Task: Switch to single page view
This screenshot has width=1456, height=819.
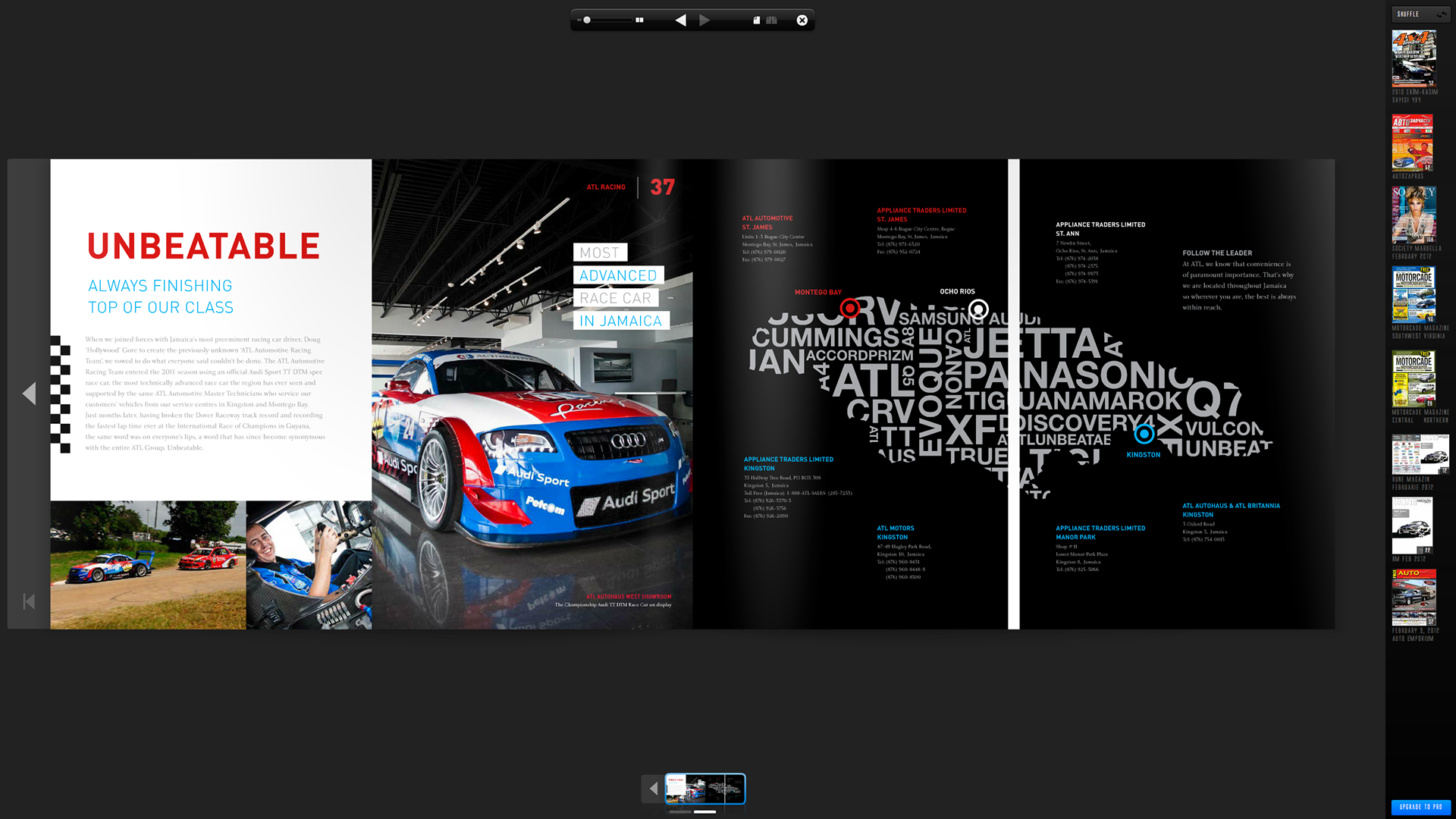Action: (x=756, y=20)
